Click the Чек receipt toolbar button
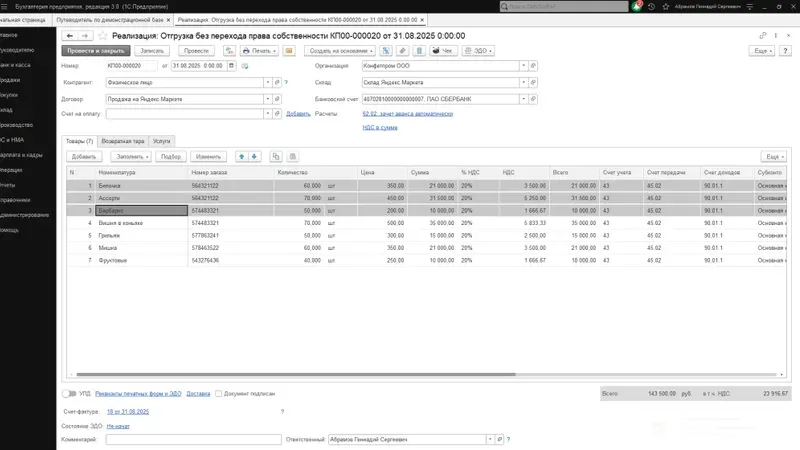Viewport: 800px width, 450px height. click(442, 50)
